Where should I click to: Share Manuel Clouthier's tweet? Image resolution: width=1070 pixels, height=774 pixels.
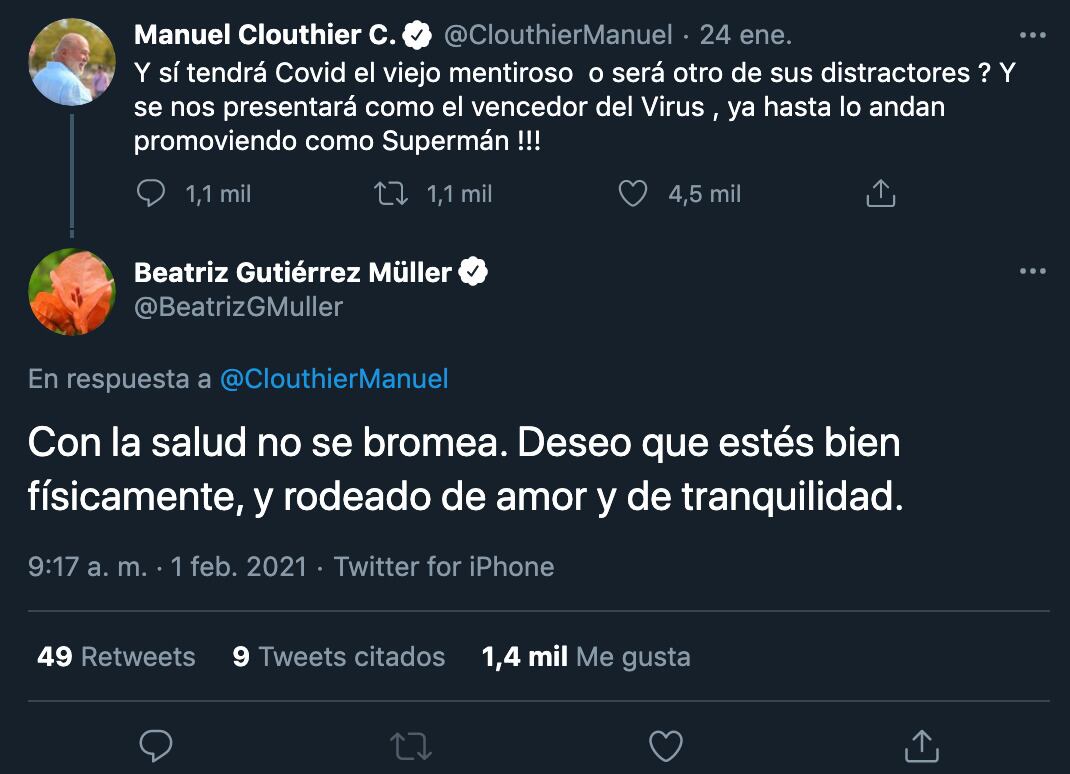[880, 192]
